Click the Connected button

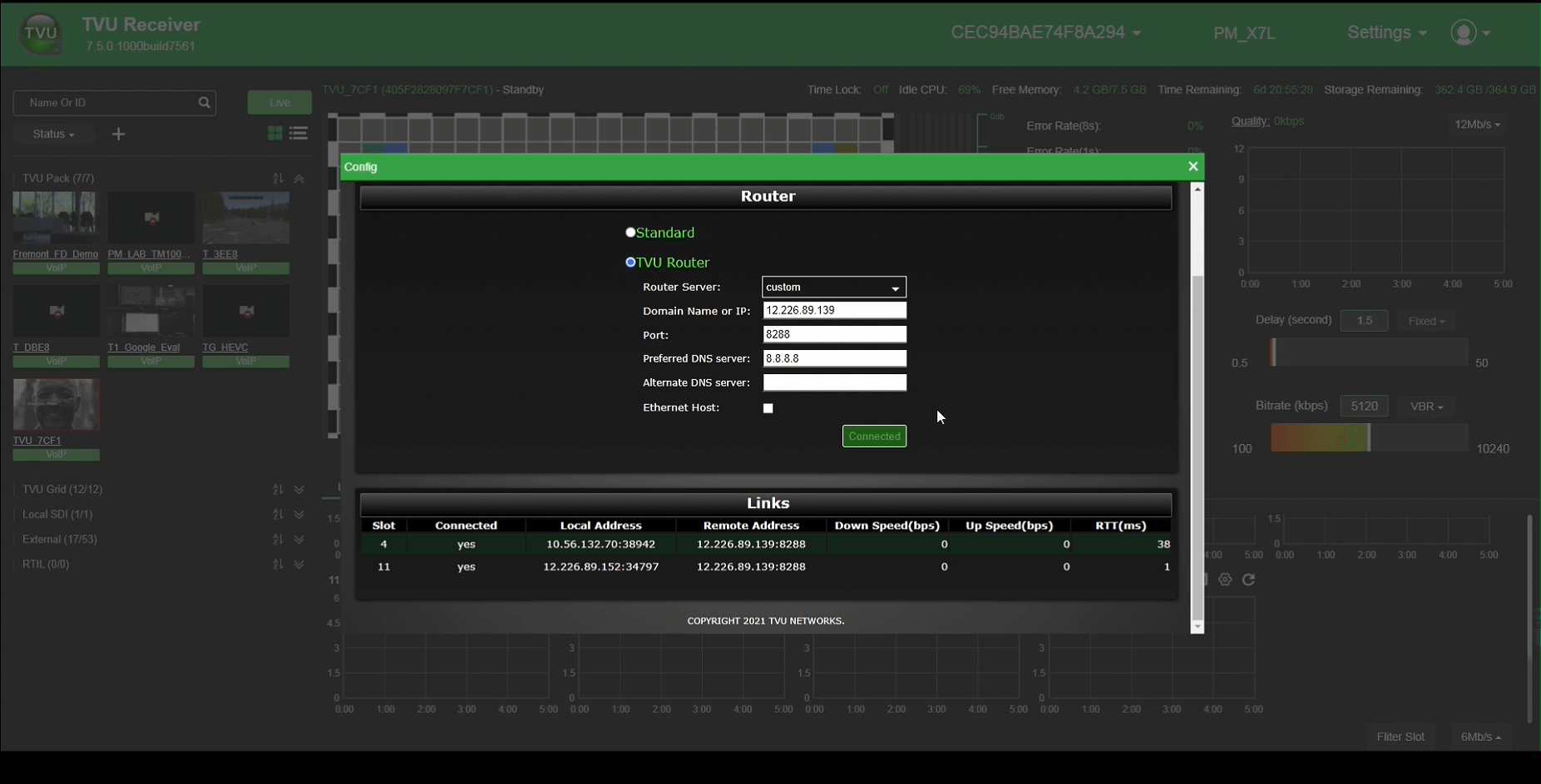(874, 436)
